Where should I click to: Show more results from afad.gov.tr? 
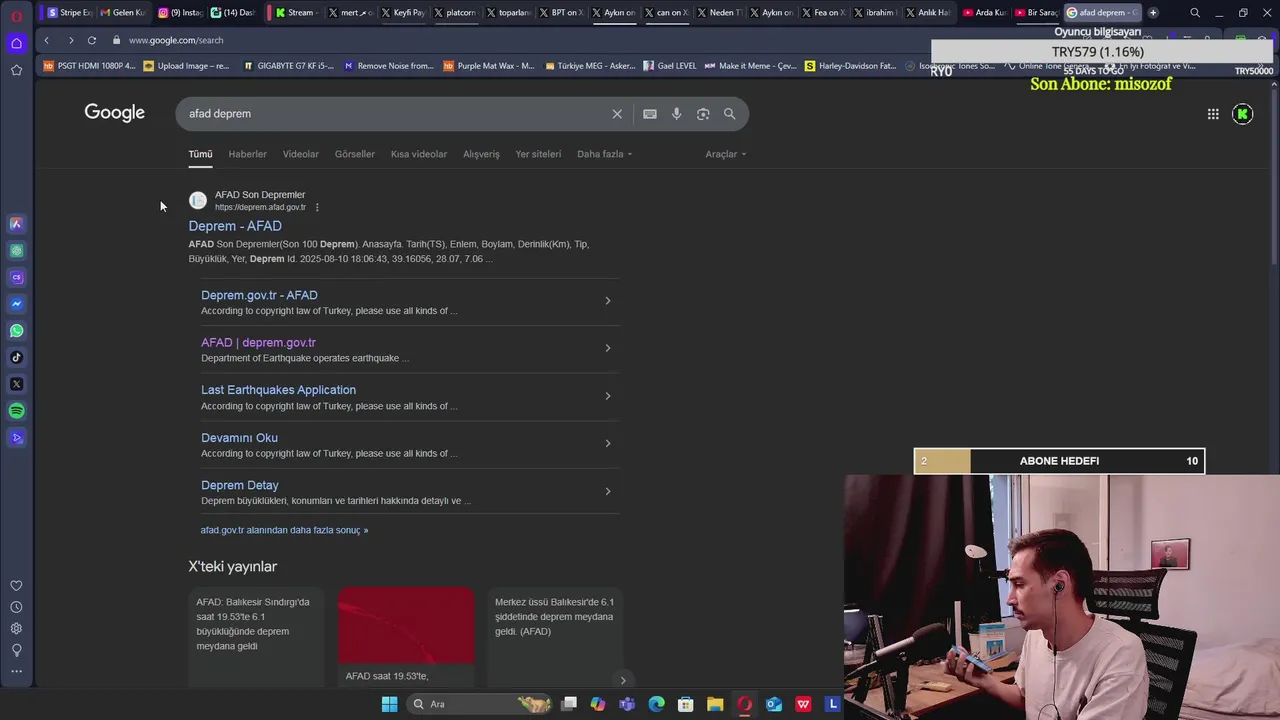coord(284,530)
